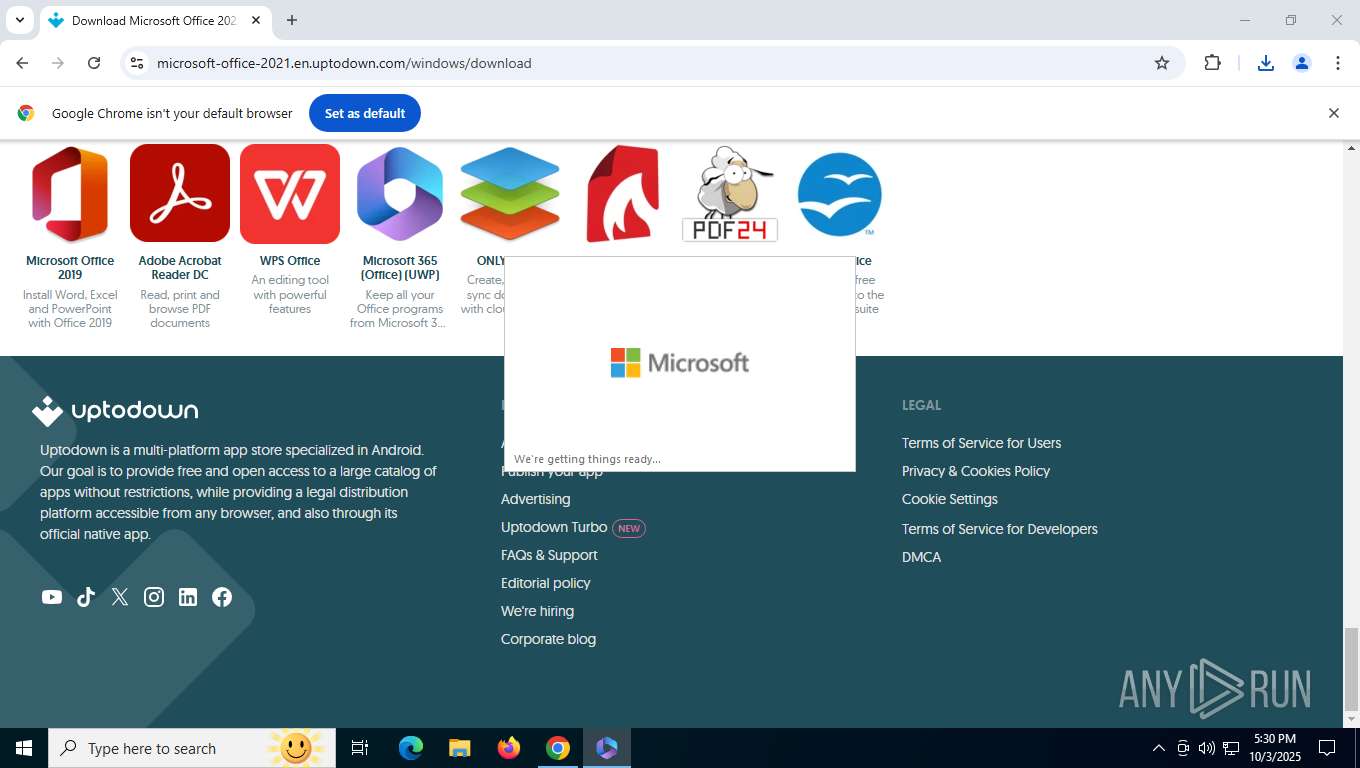Click the Adobe Acrobat Reader DC title

(180, 268)
